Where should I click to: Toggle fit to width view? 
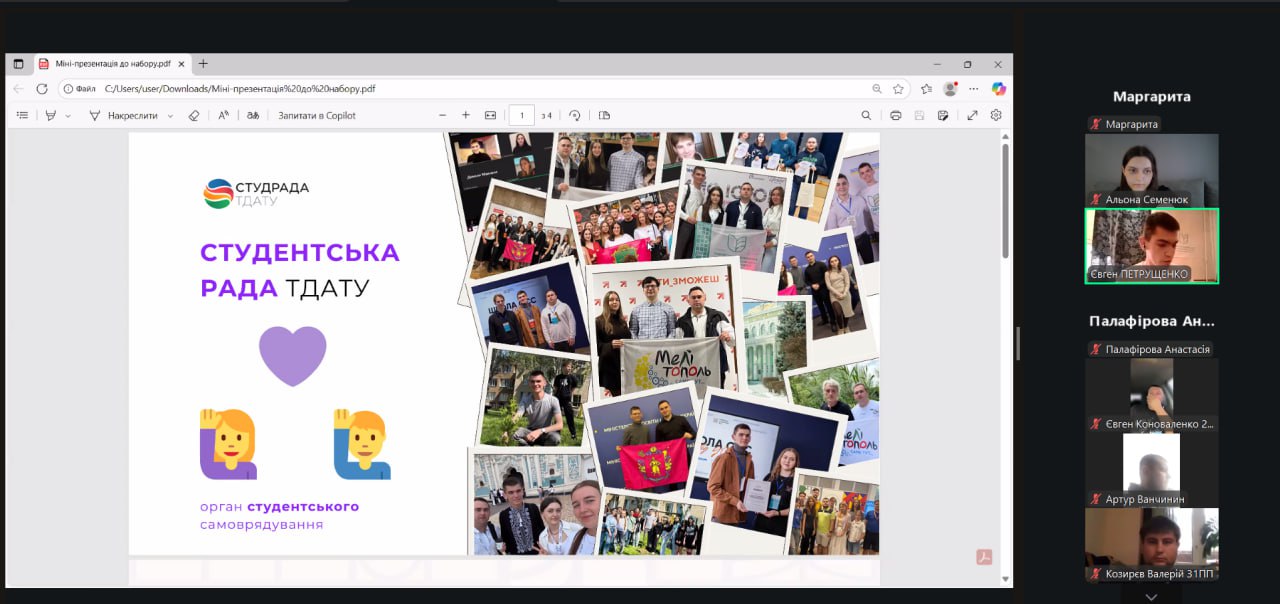click(490, 116)
